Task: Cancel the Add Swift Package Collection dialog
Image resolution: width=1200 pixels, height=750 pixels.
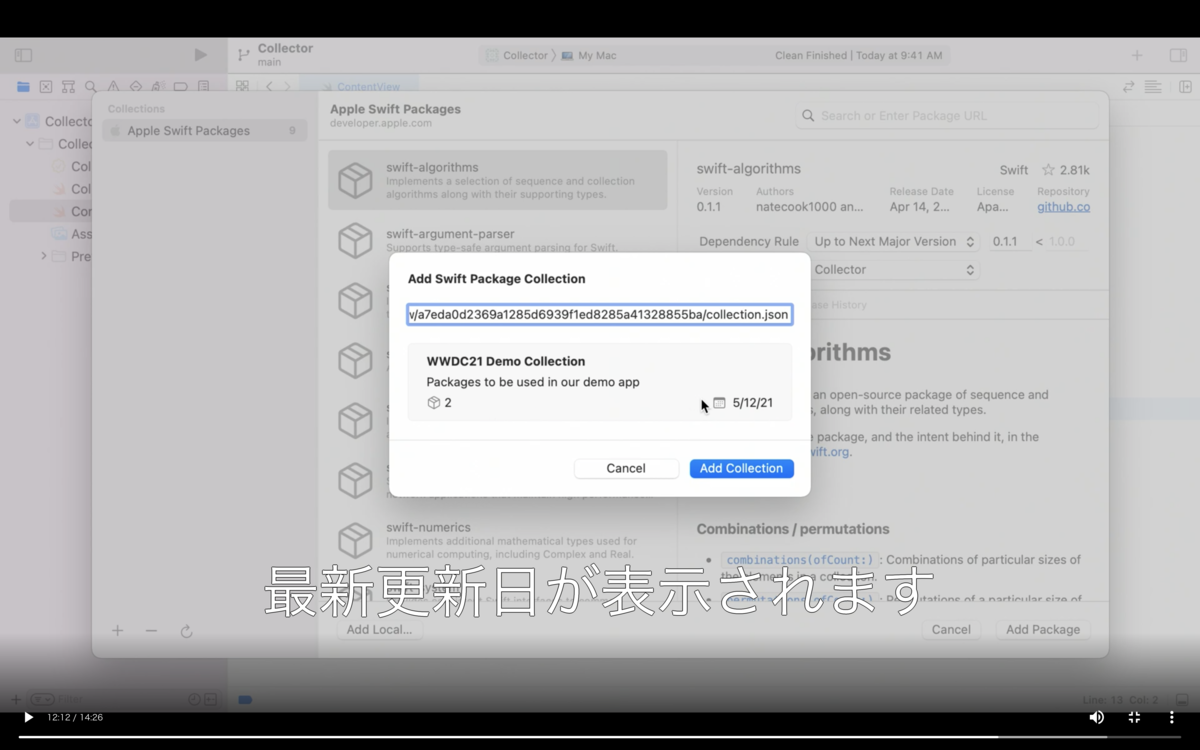Action: [626, 468]
